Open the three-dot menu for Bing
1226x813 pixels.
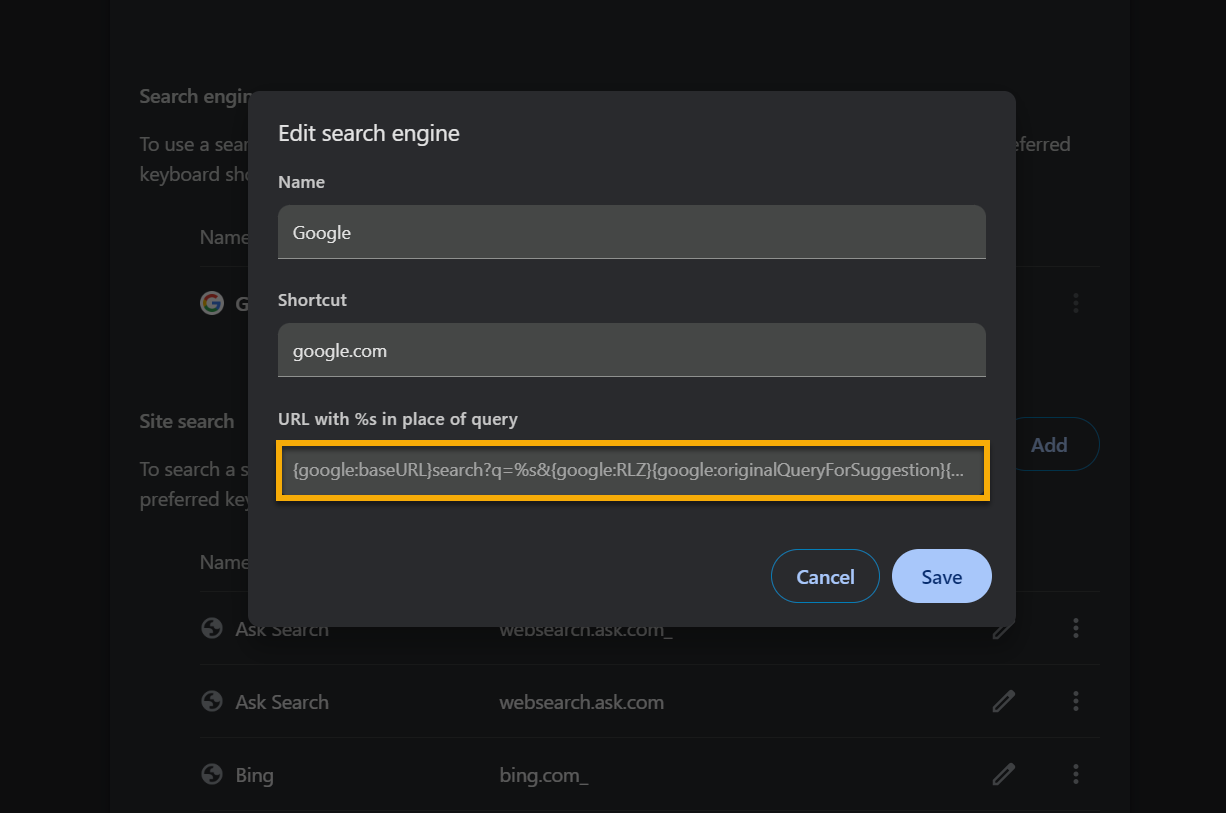1076,774
